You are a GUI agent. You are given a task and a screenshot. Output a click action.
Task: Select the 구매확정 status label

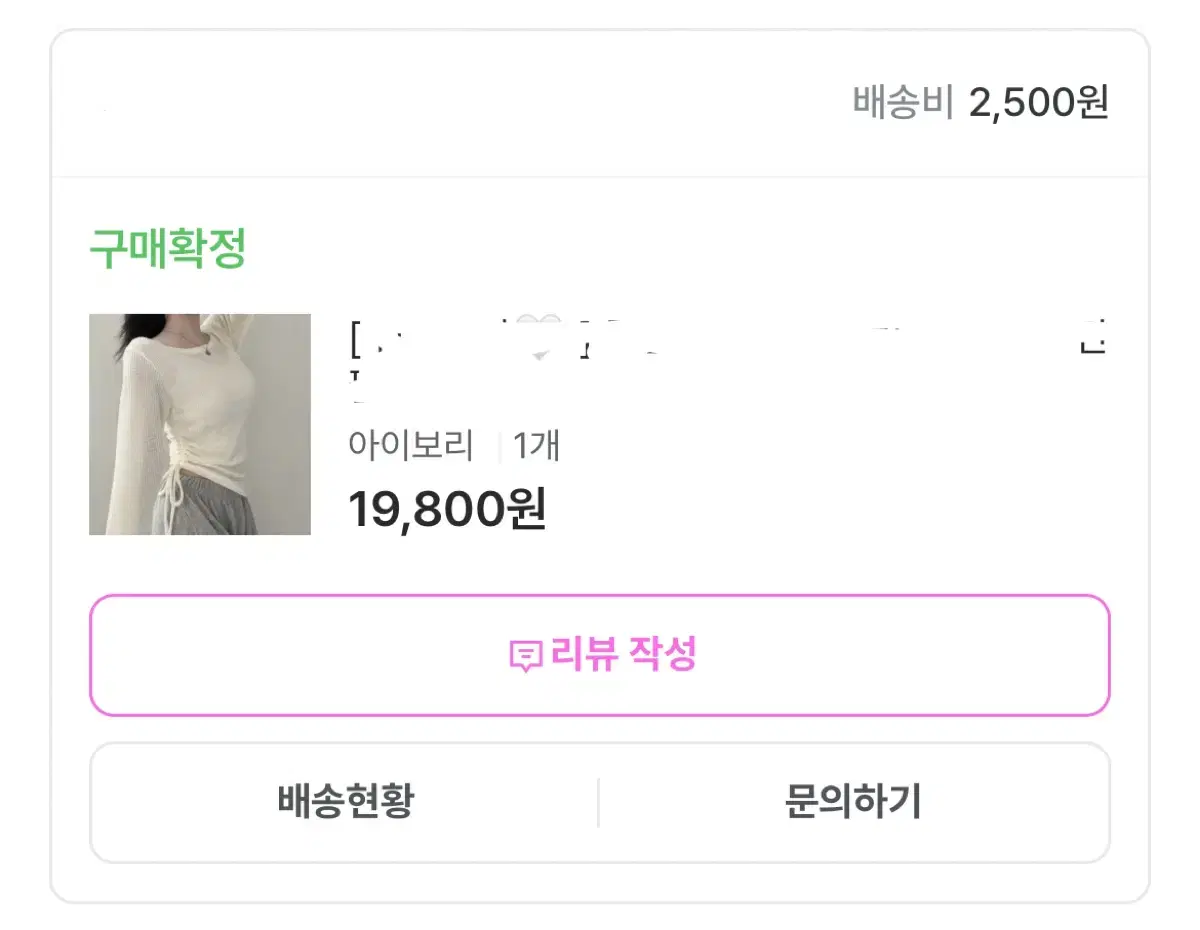click(x=168, y=249)
